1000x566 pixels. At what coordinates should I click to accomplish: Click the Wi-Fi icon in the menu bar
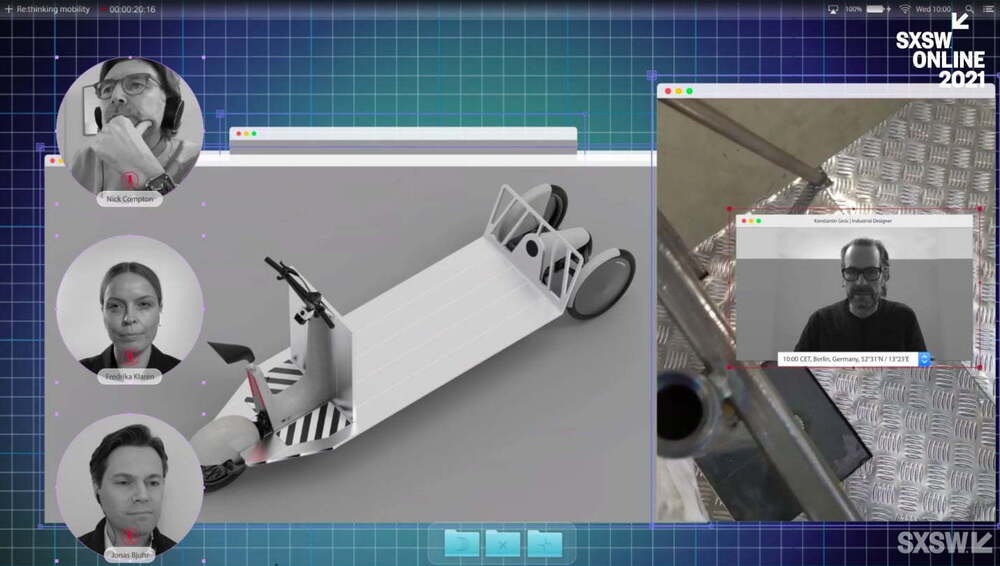coord(905,9)
